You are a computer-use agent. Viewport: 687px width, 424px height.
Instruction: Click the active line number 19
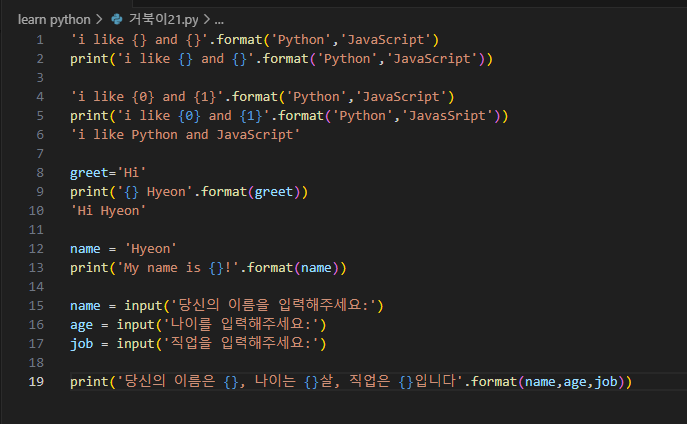(x=36, y=382)
